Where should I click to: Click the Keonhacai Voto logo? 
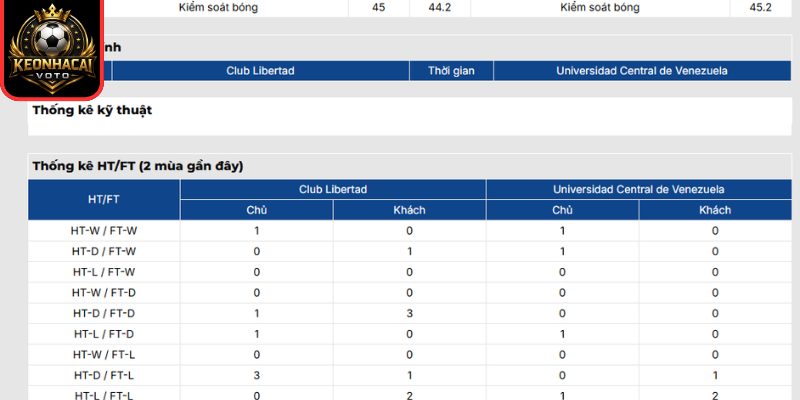tap(52, 49)
